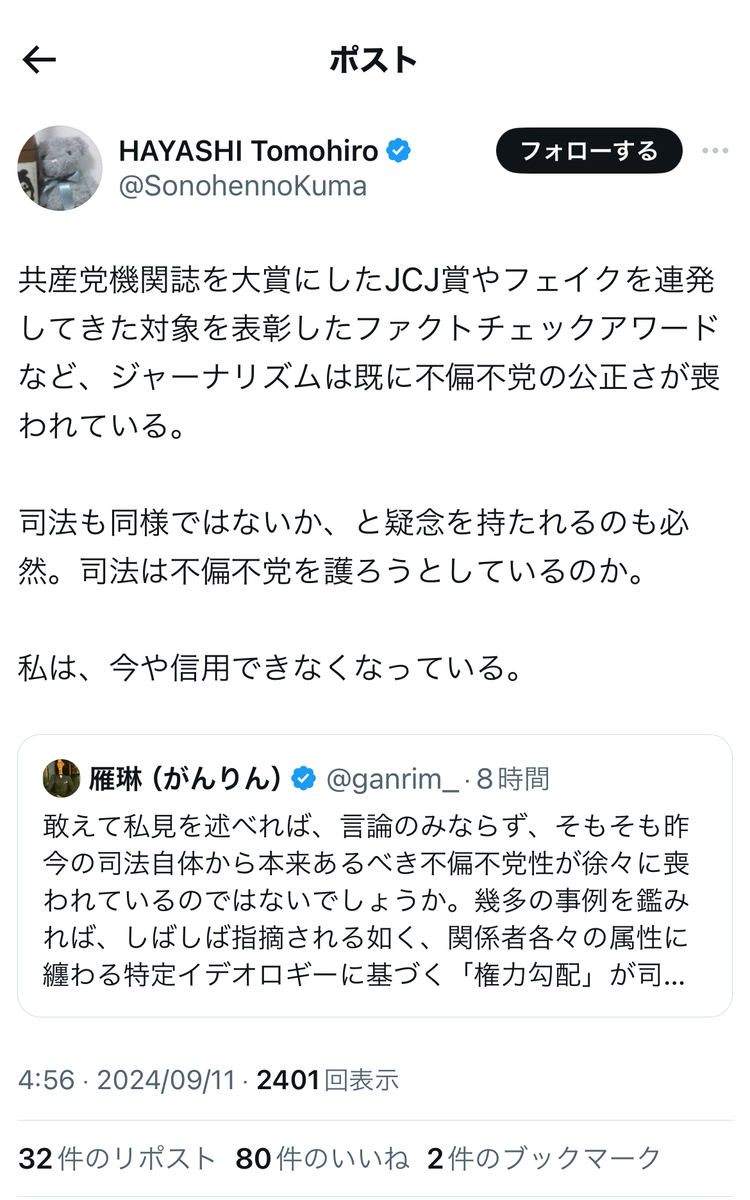Tap the 4:56 2024/09/11 timestamp

(x=126, y=1079)
